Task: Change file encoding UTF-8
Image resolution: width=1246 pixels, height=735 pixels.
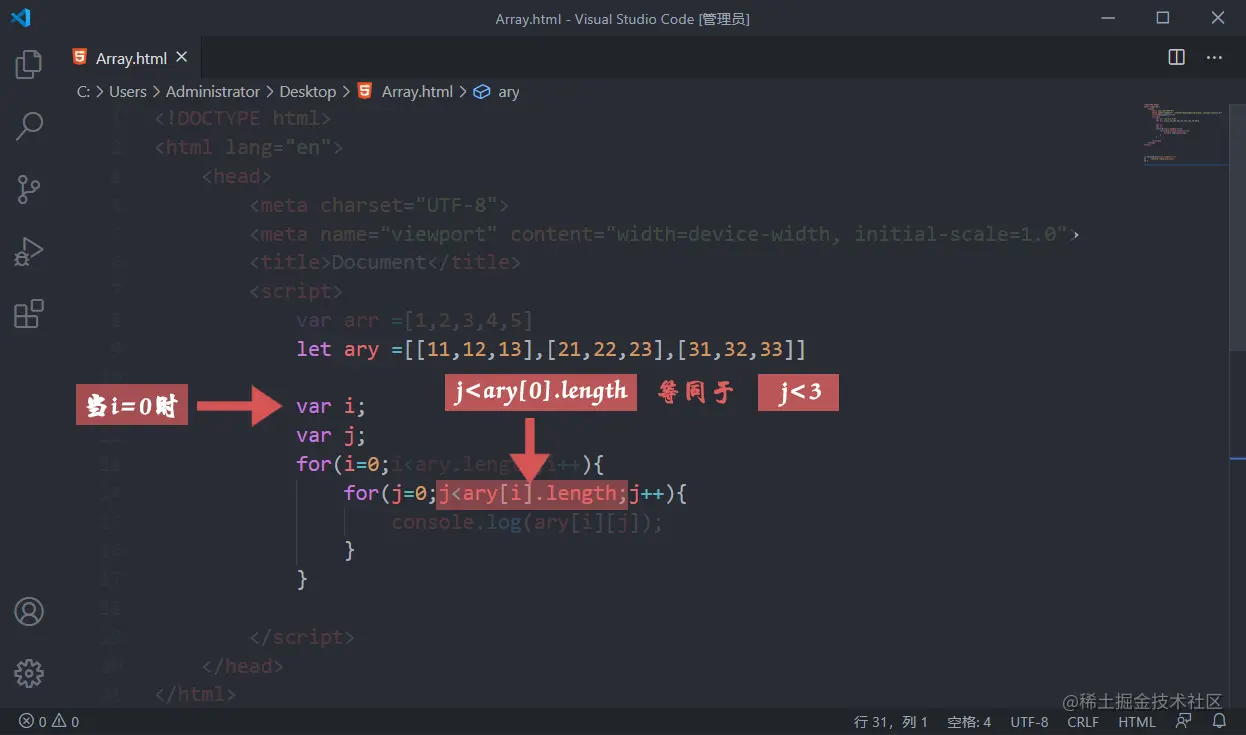Action: 1029,721
